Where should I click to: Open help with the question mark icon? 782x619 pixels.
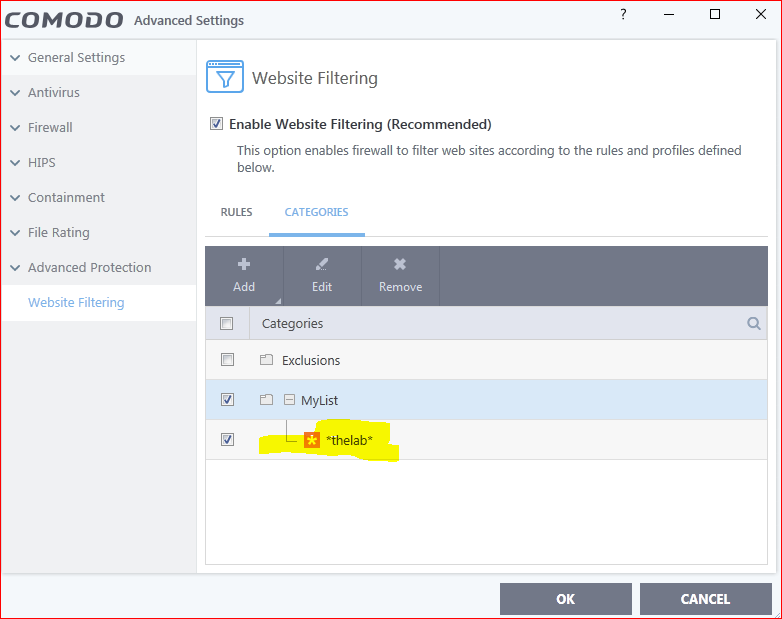click(x=623, y=14)
